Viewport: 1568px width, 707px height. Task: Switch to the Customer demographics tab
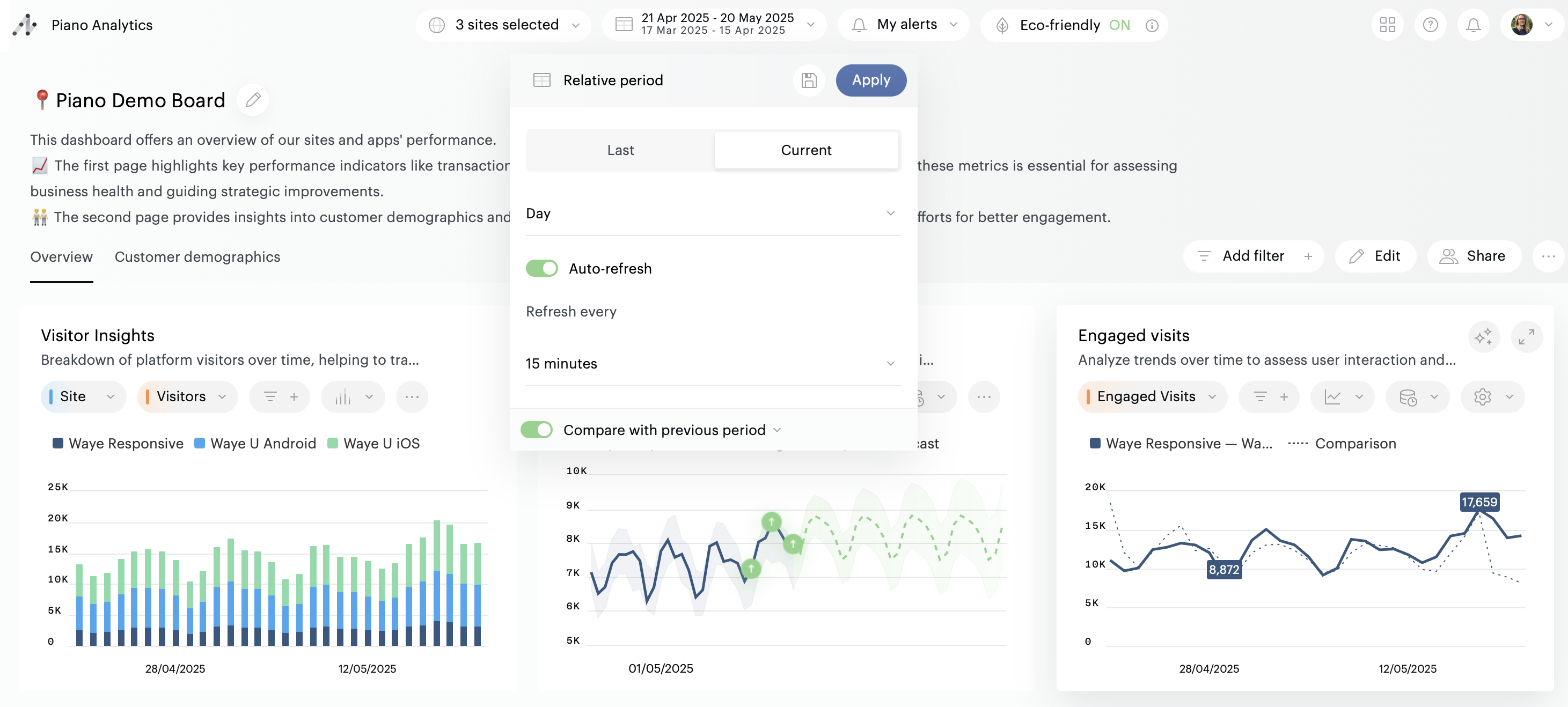coord(197,257)
